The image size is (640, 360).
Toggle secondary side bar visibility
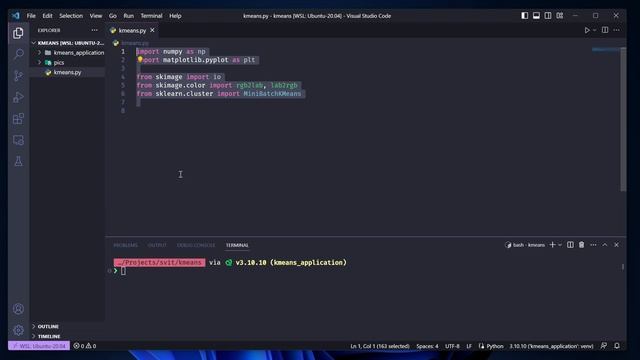click(548, 16)
